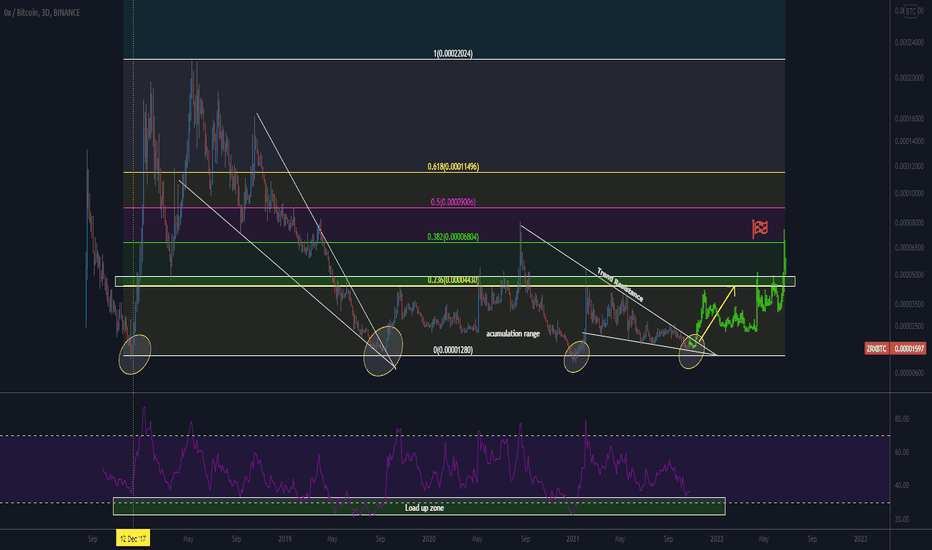Image resolution: width=932 pixels, height=550 pixels.
Task: Select the "Load up zone" rectangle label
Action: coord(424,508)
